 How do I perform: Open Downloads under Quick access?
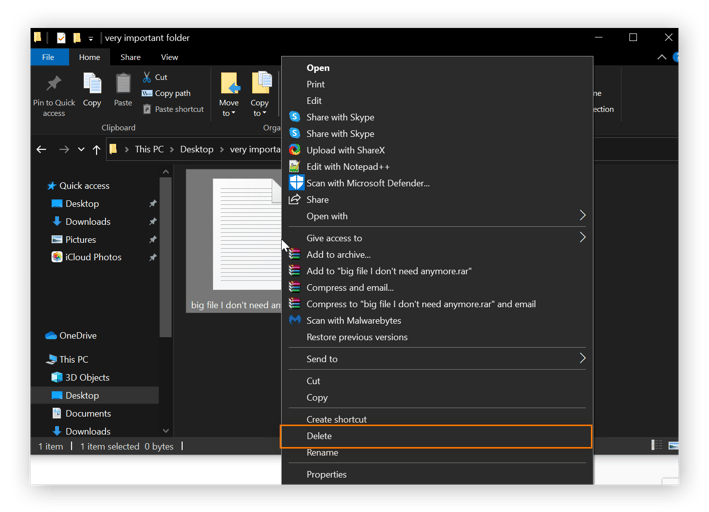pos(88,221)
